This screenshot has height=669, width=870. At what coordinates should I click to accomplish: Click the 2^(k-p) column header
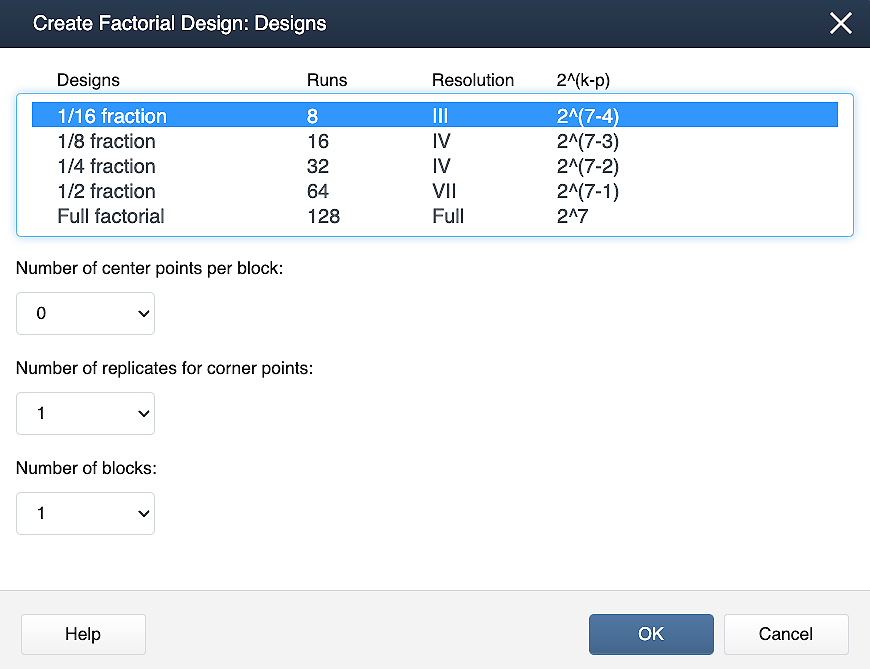[583, 80]
